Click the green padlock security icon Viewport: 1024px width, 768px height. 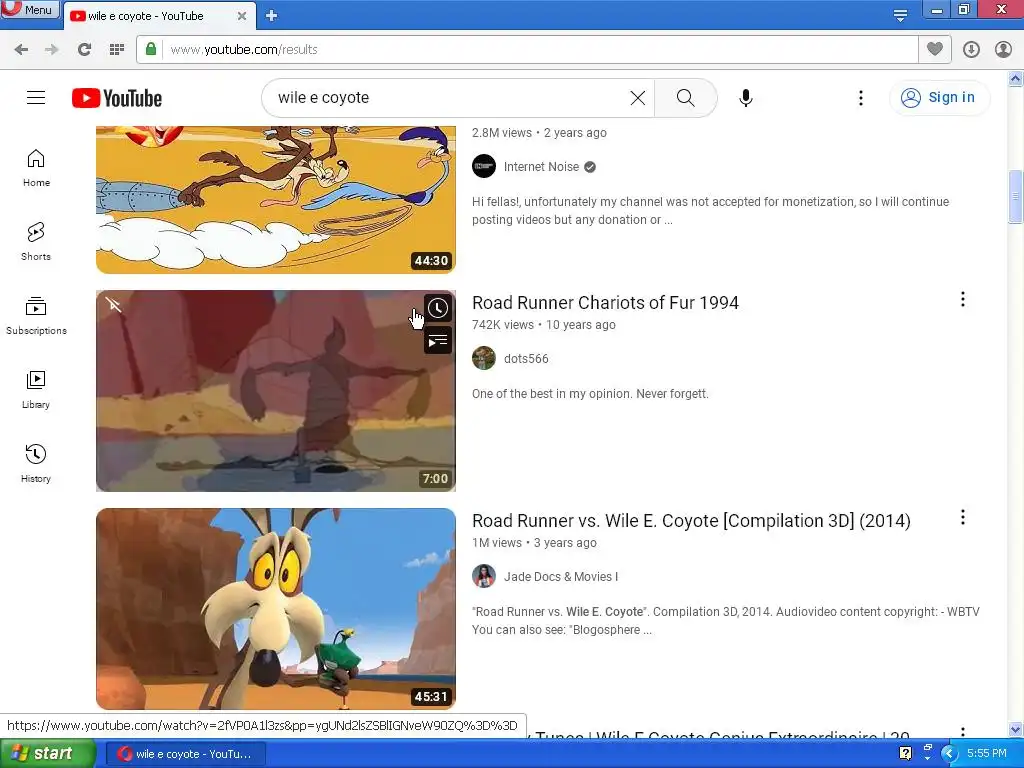(x=151, y=49)
